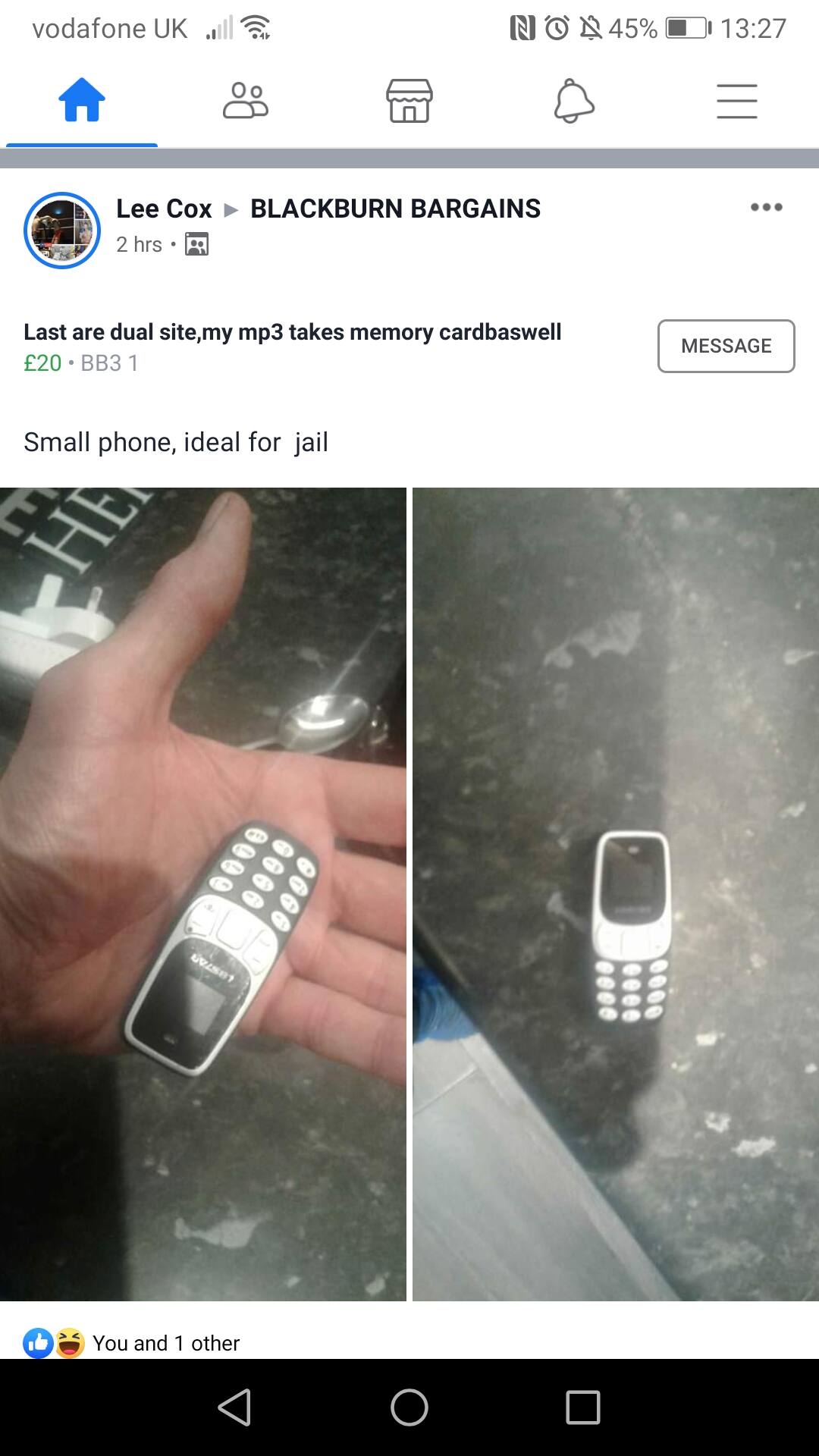Image resolution: width=819 pixels, height=1456 pixels.
Task: View the photo of phone on counter
Action: click(x=616, y=895)
